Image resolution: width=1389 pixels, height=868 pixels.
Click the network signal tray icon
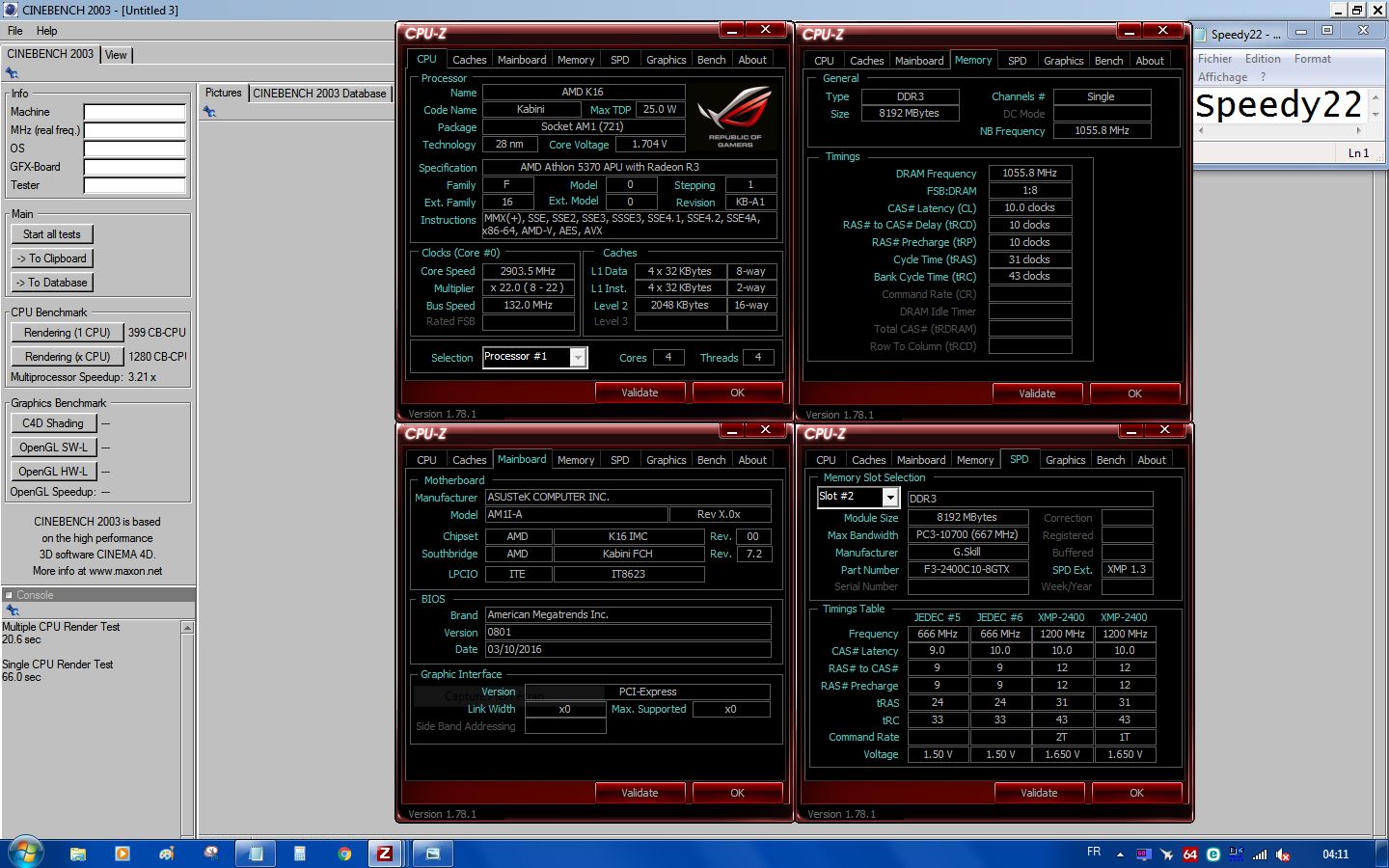(1260, 854)
